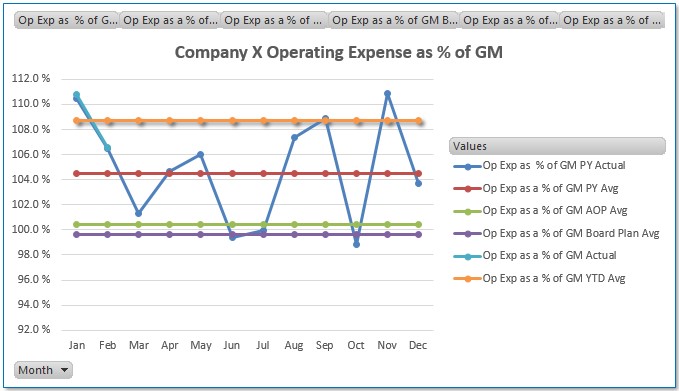Click the purple legend marker for Board Plan Avg
This screenshot has height=391, width=679.
pos(468,234)
